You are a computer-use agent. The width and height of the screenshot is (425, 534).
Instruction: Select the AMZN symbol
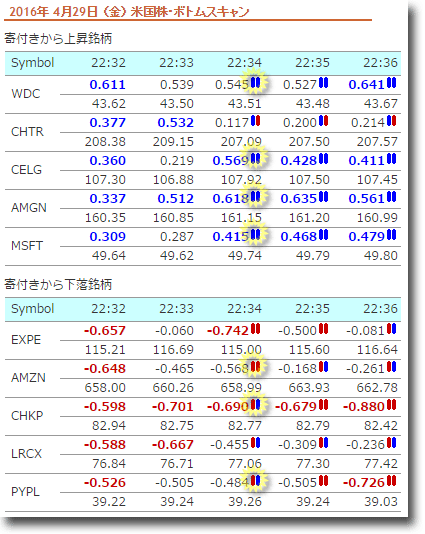click(x=28, y=378)
